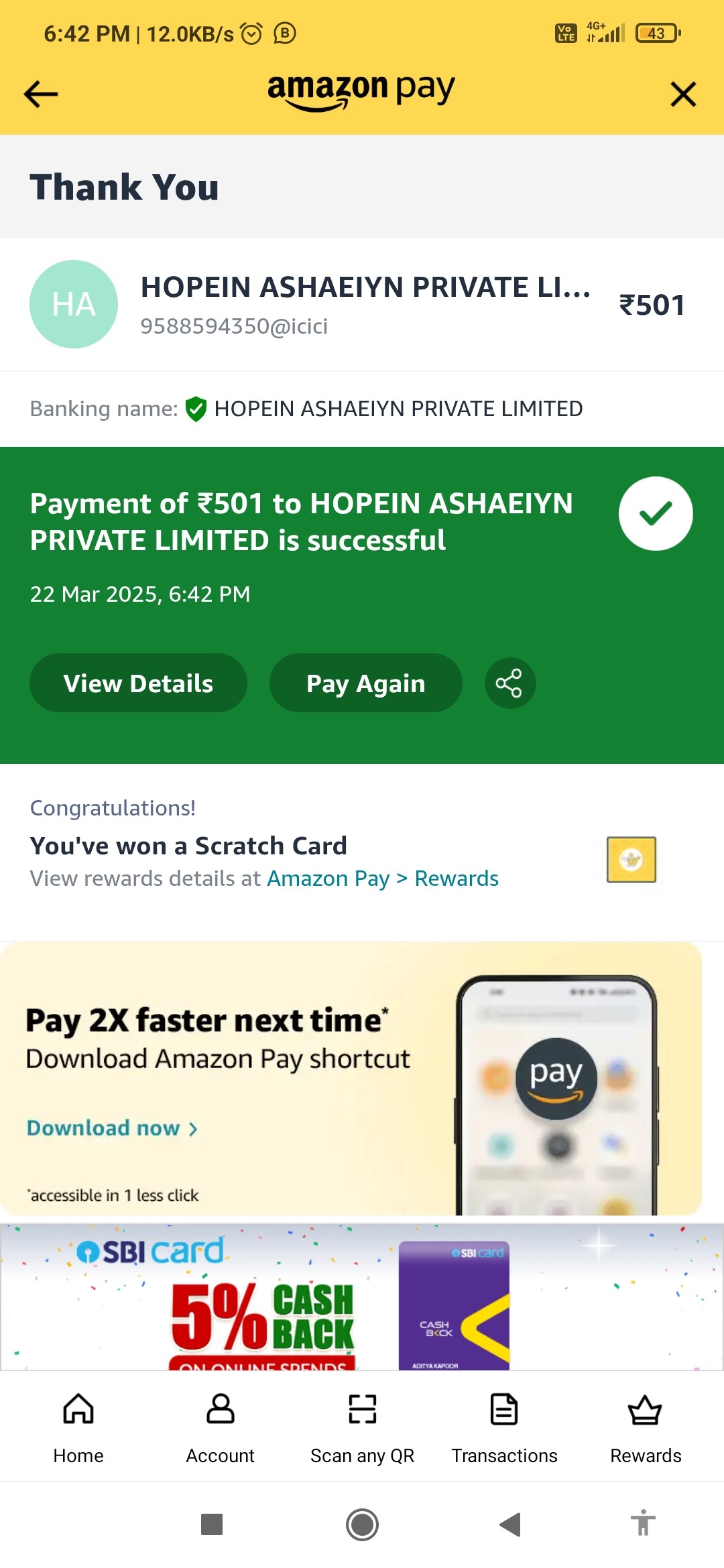
Task: Tap the share icon next to Pay Again
Action: pyautogui.click(x=509, y=683)
